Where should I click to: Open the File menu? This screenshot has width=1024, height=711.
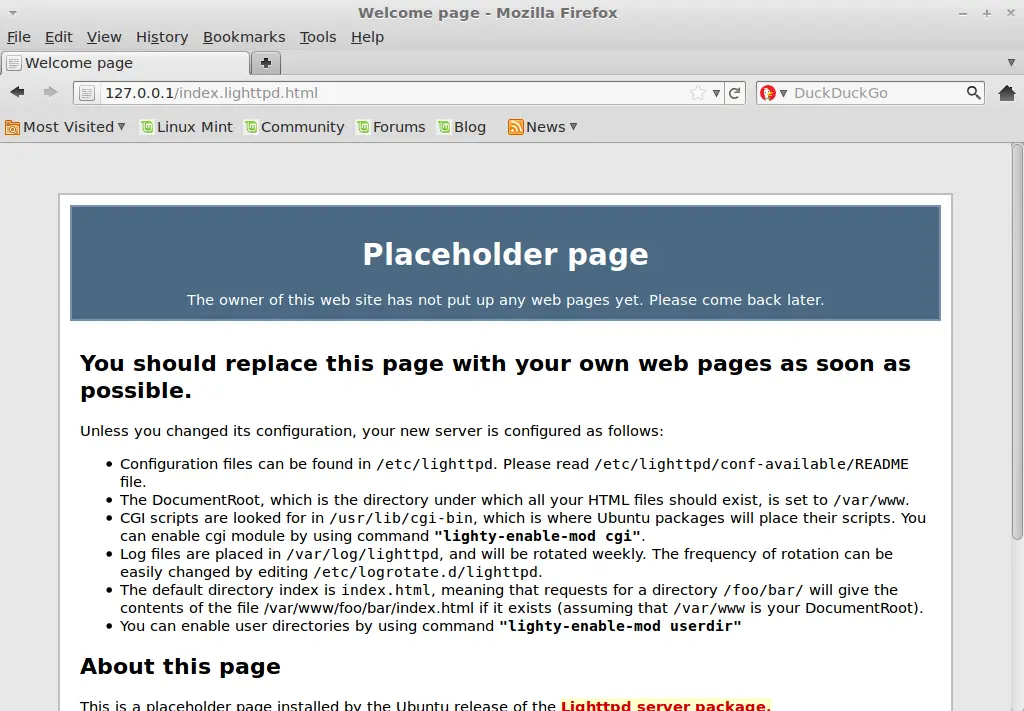(18, 37)
